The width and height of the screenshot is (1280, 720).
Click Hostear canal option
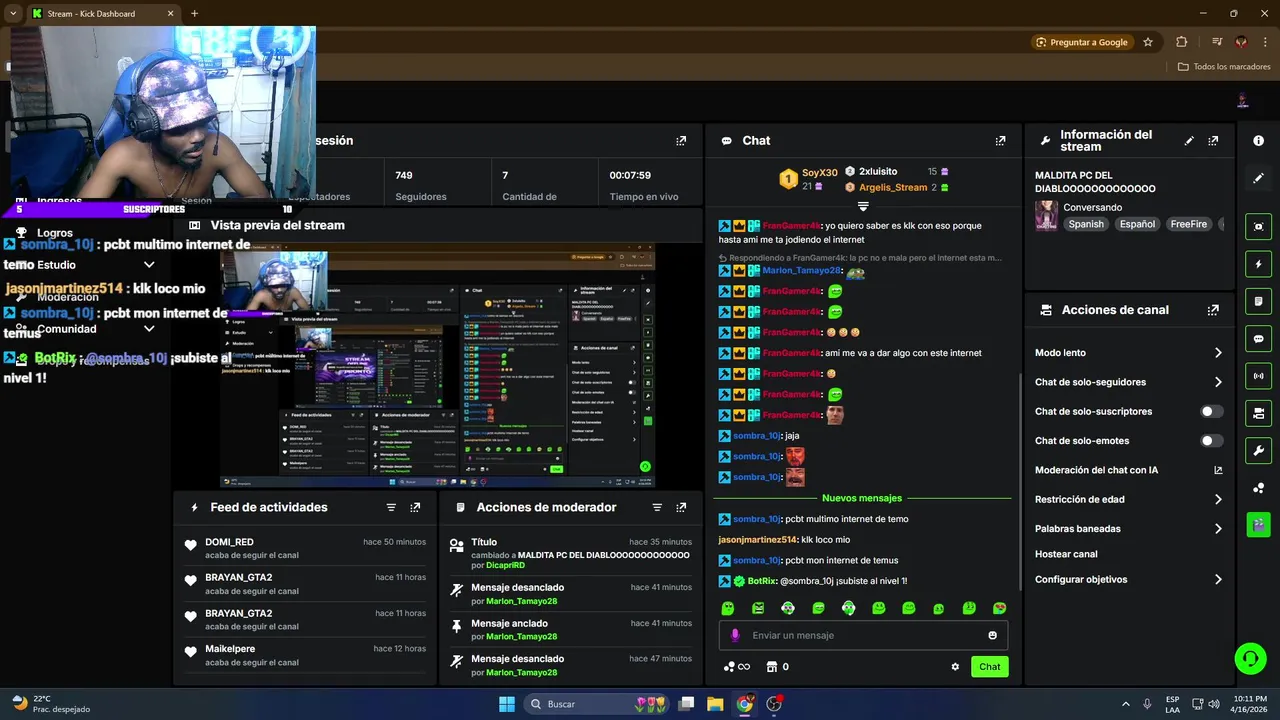[x=1066, y=554]
